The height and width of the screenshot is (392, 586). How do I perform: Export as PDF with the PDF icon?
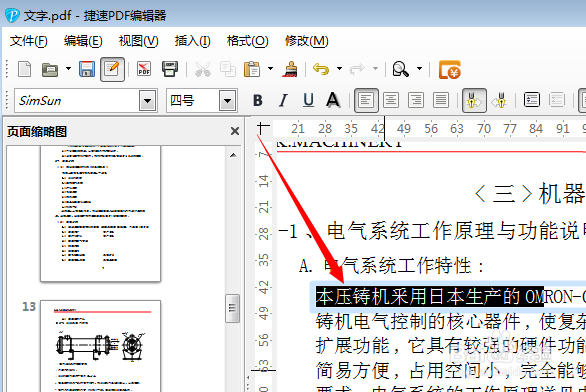click(x=144, y=69)
